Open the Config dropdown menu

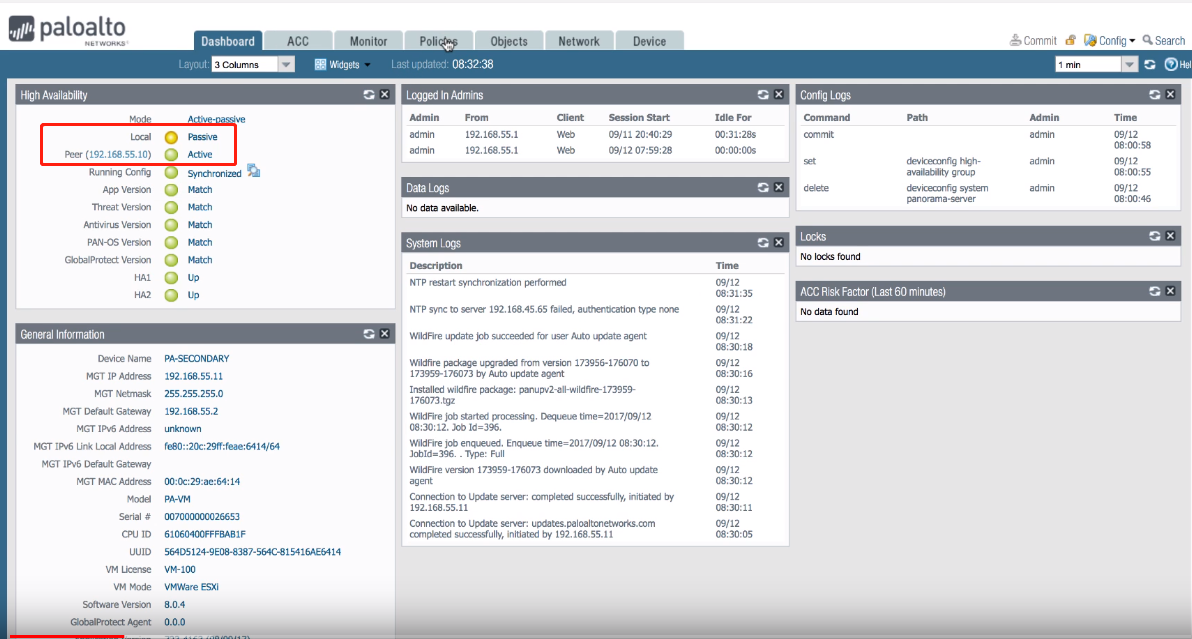coord(1110,41)
